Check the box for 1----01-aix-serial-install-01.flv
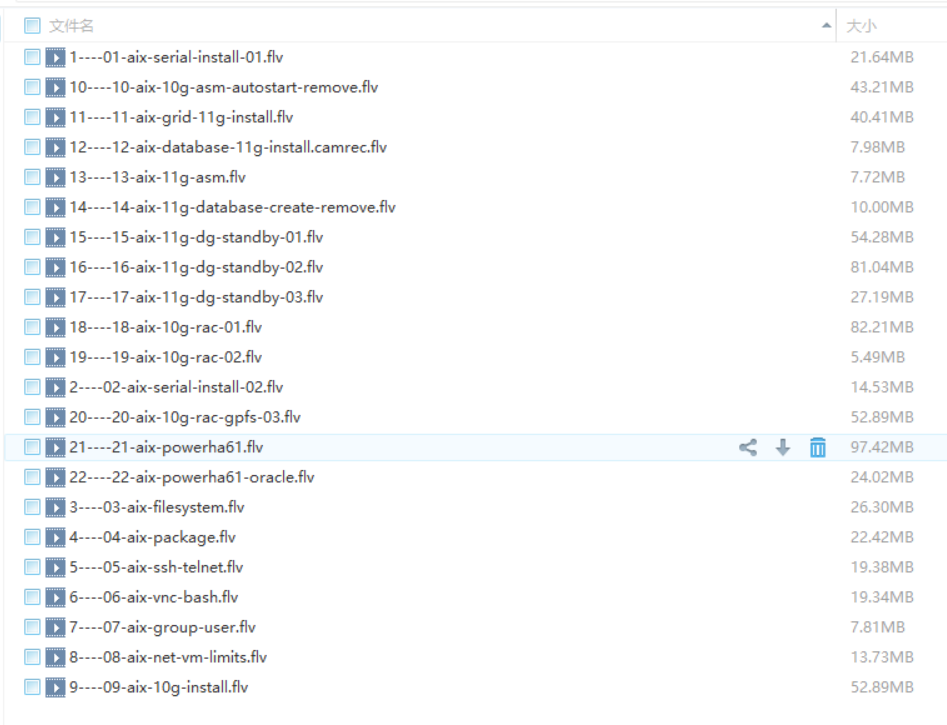 [x=32, y=57]
